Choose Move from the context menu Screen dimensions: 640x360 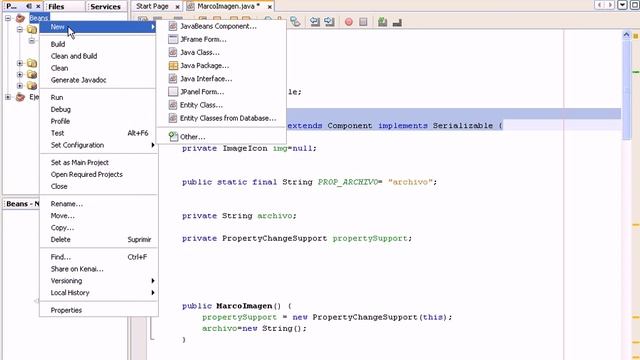point(98,216)
